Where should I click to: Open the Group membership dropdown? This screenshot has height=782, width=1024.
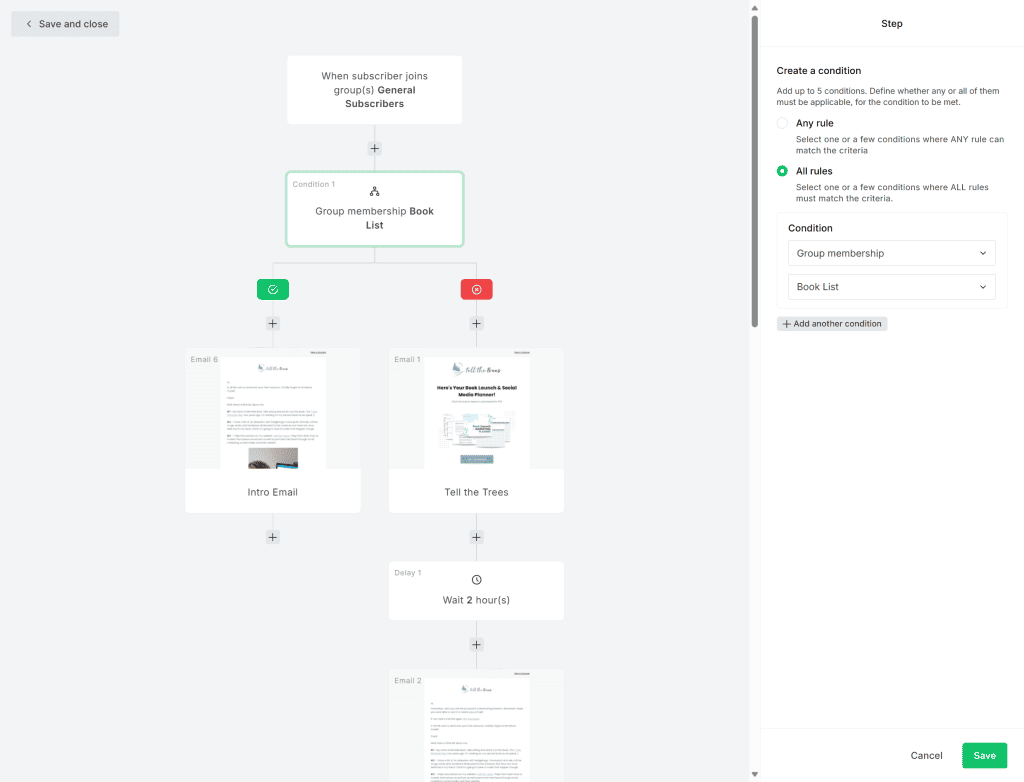891,253
